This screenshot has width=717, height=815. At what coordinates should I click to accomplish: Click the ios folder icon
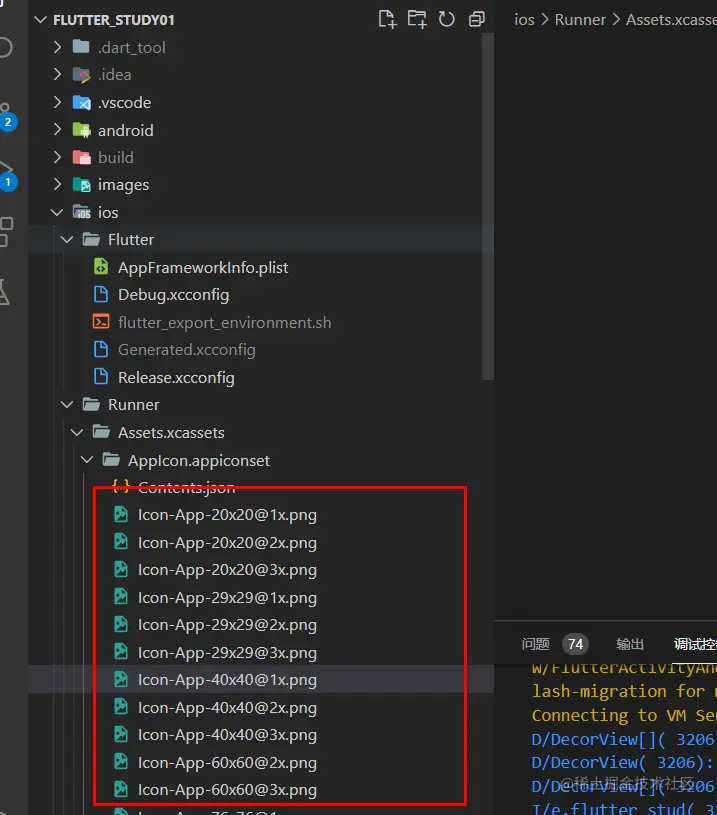pyautogui.click(x=81, y=212)
